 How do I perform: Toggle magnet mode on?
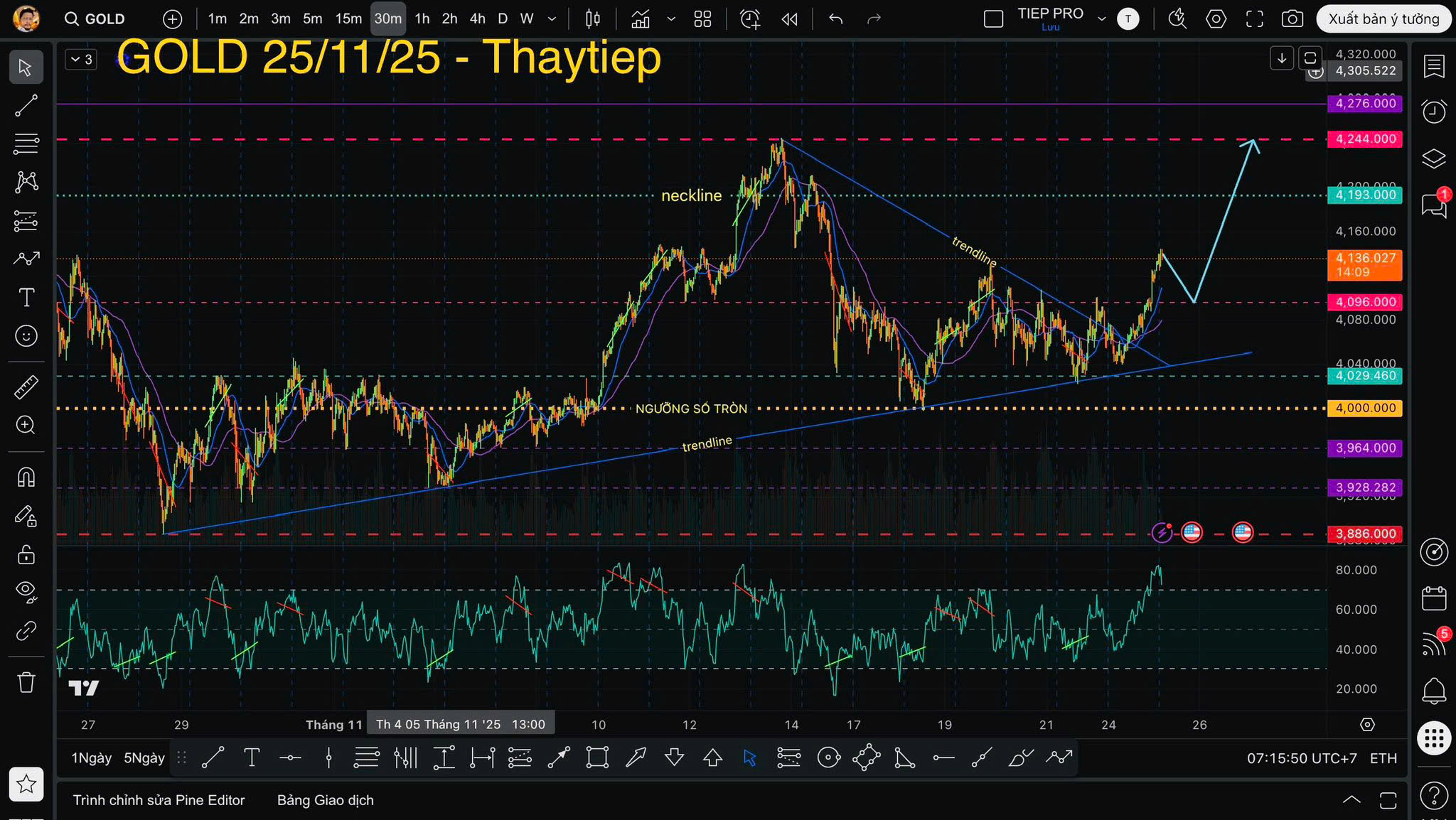pyautogui.click(x=26, y=478)
